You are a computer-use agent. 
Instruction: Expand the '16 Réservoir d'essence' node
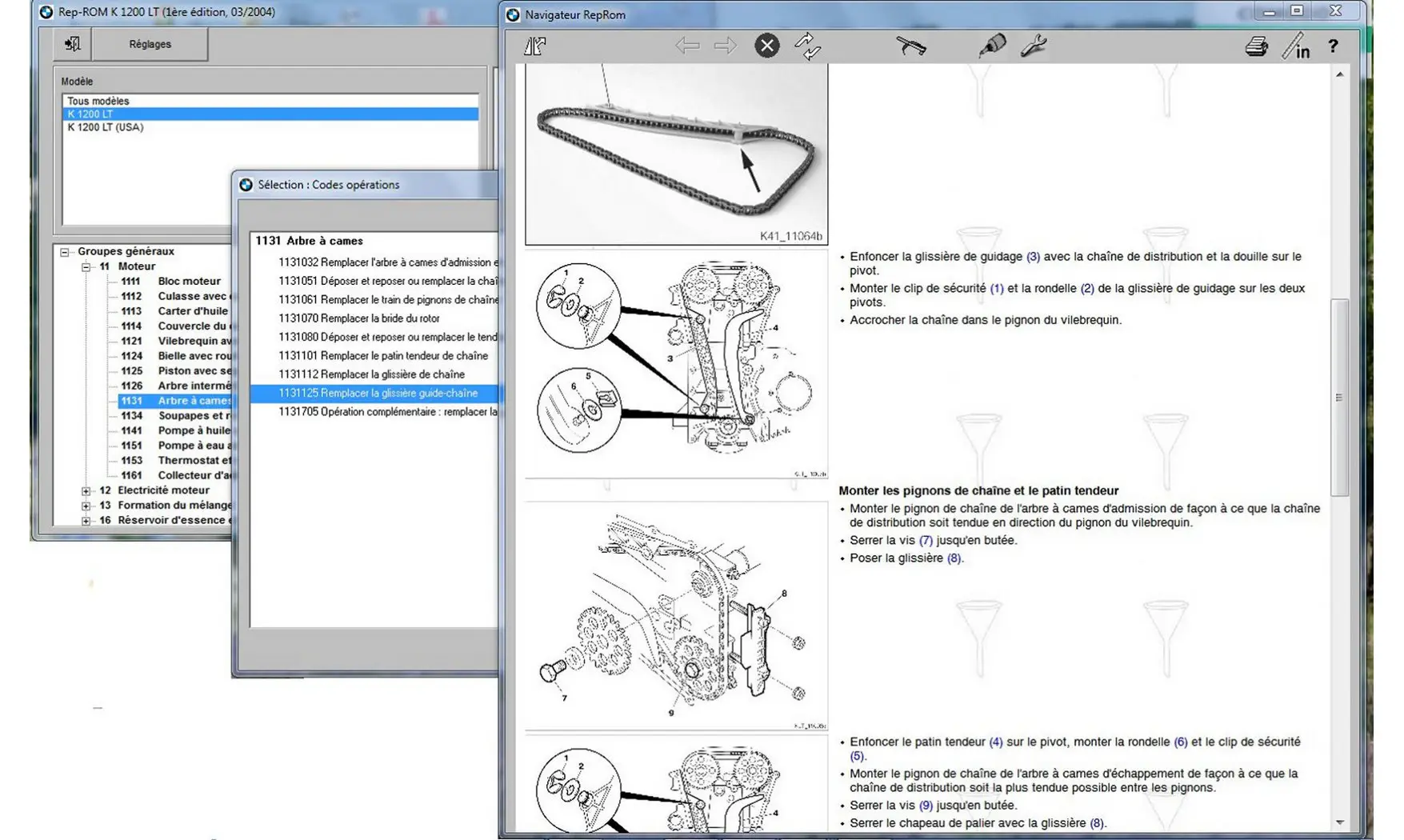point(86,521)
